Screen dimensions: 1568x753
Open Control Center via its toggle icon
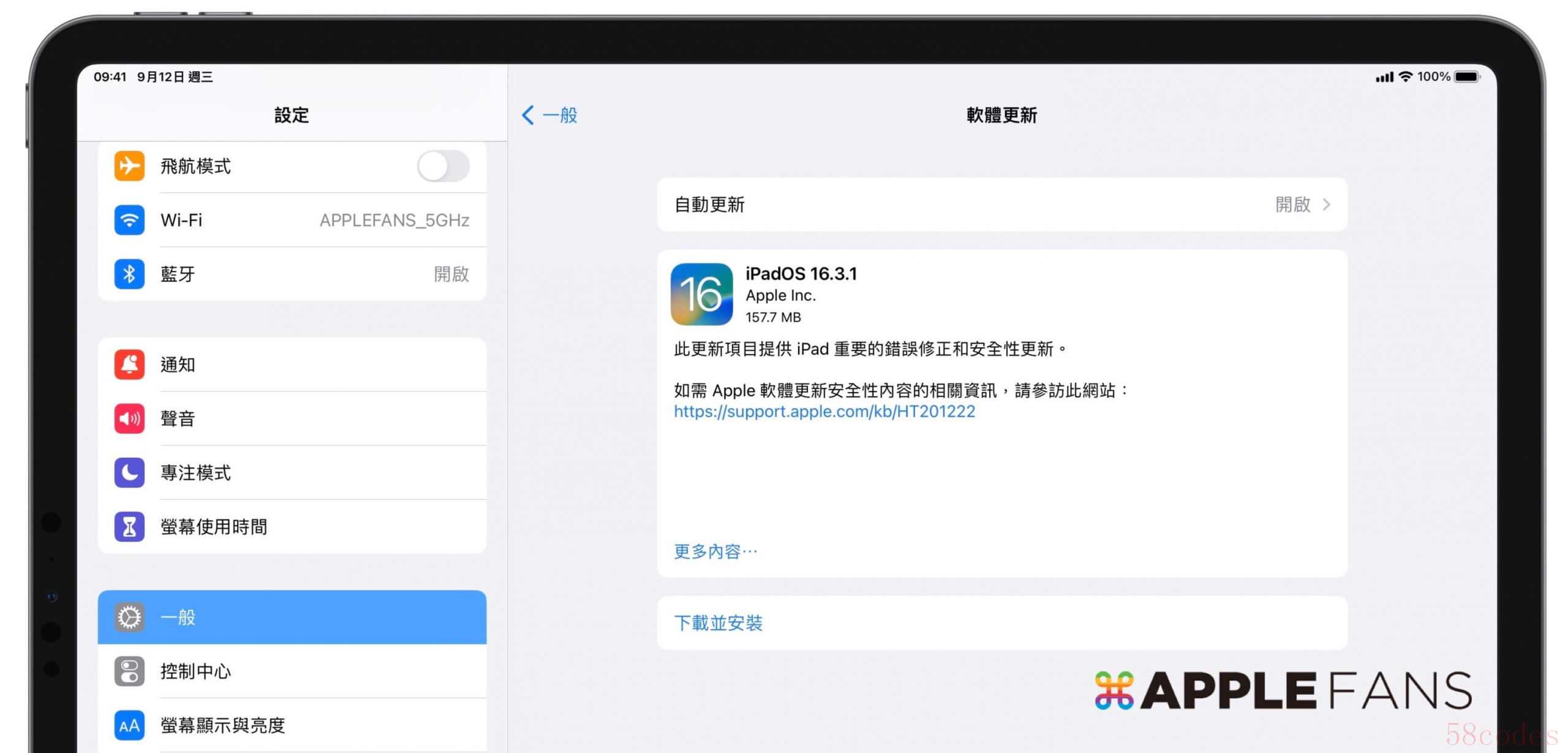[129, 671]
